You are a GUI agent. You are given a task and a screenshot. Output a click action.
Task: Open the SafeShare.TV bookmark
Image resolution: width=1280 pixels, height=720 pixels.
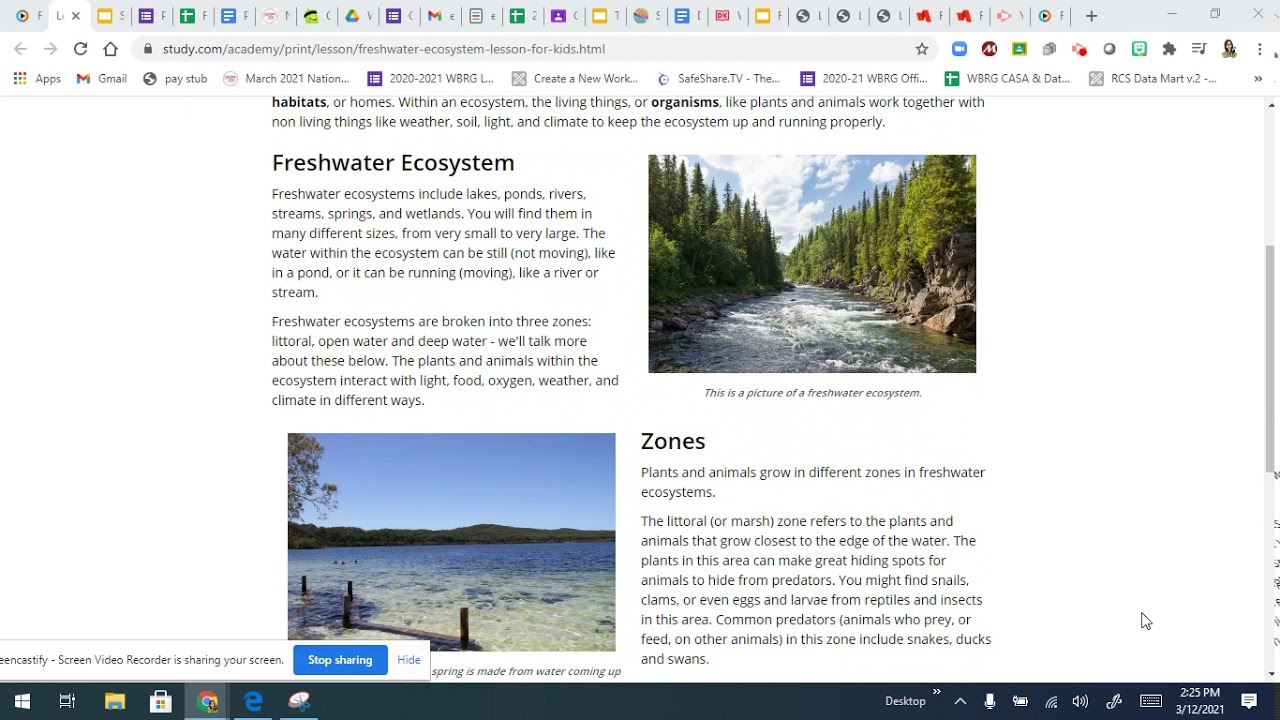tap(718, 78)
